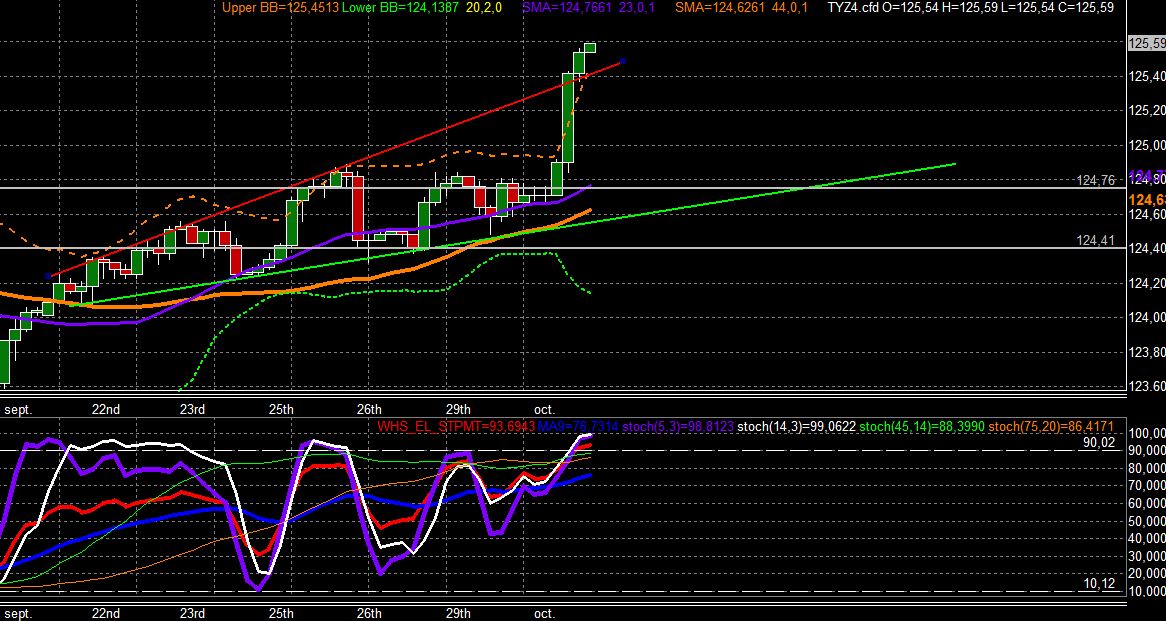
Task: Select the red trendline's blue end handle
Action: click(x=622, y=61)
